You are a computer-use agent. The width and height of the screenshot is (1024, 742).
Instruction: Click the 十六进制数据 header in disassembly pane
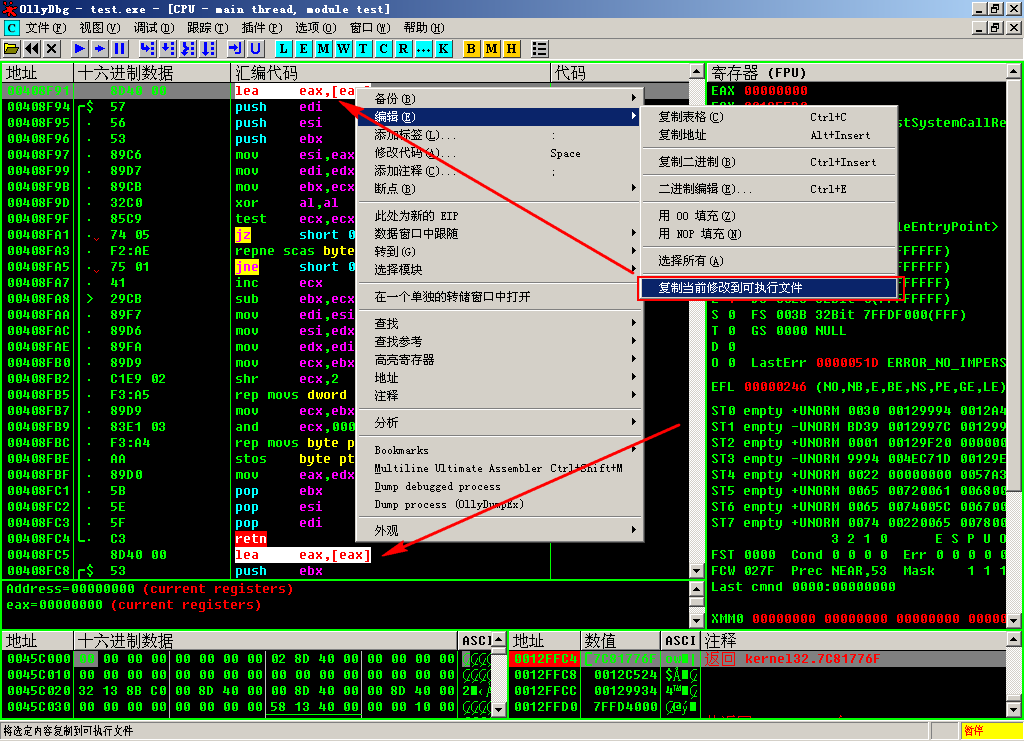pyautogui.click(x=152, y=73)
